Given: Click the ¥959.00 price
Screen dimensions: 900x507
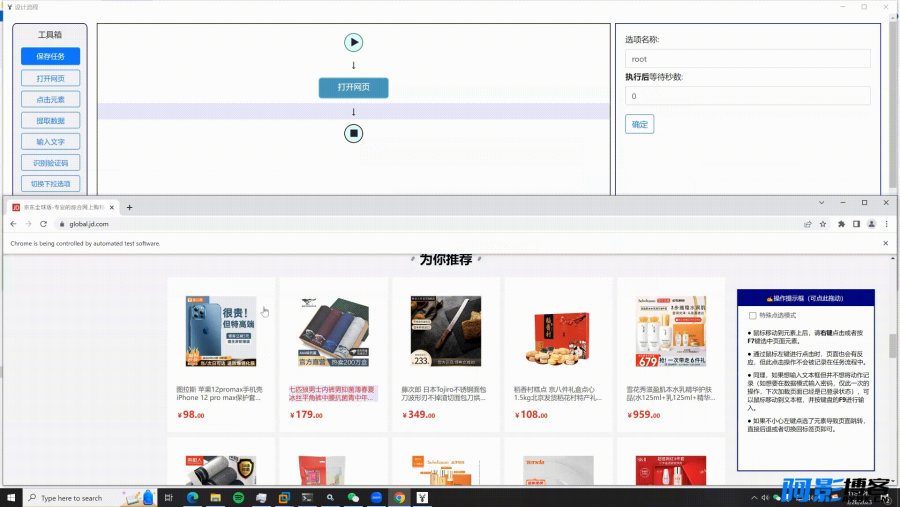Looking at the screenshot, I should [644, 415].
